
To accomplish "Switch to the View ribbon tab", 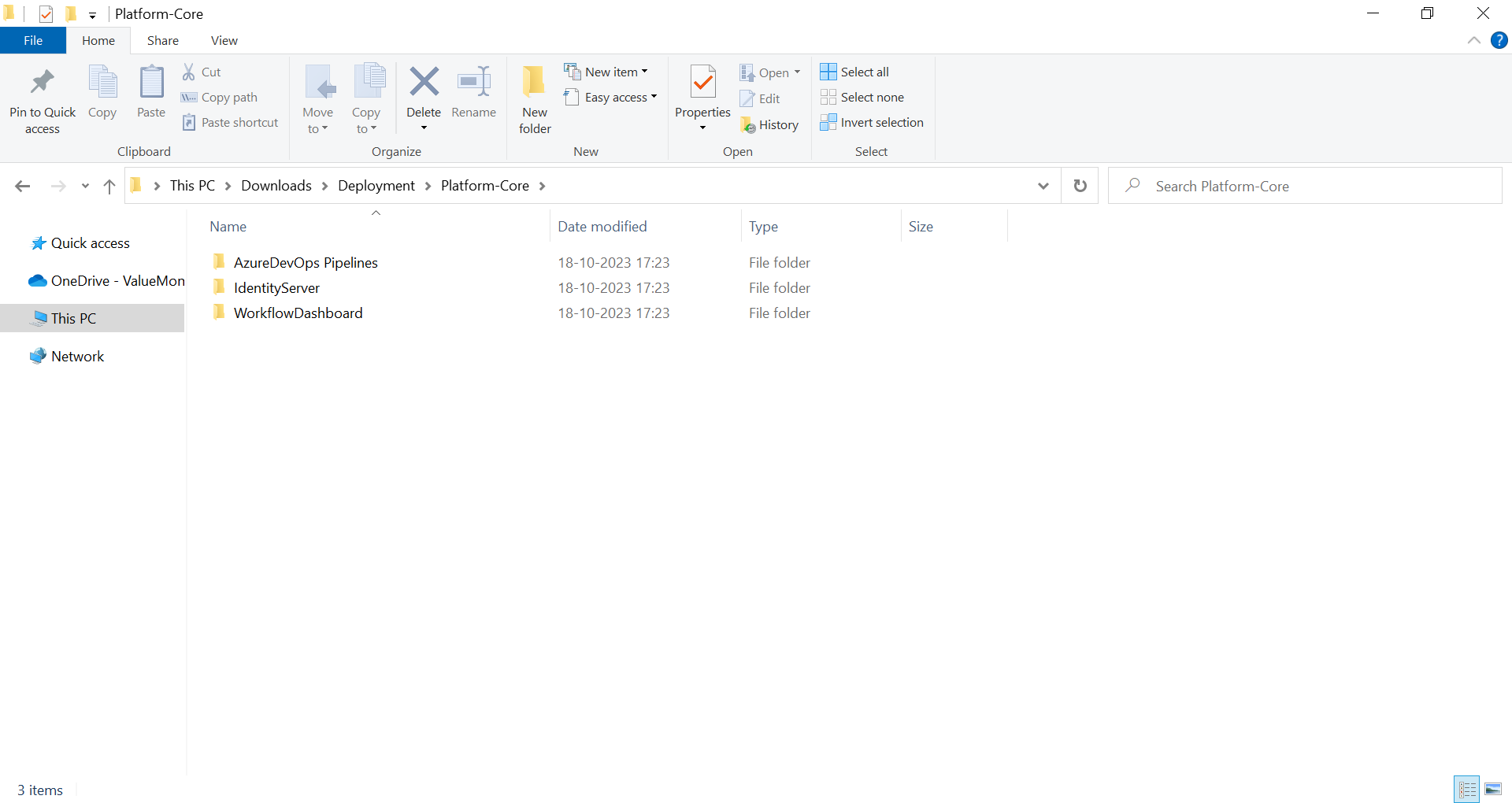I will pos(224,40).
